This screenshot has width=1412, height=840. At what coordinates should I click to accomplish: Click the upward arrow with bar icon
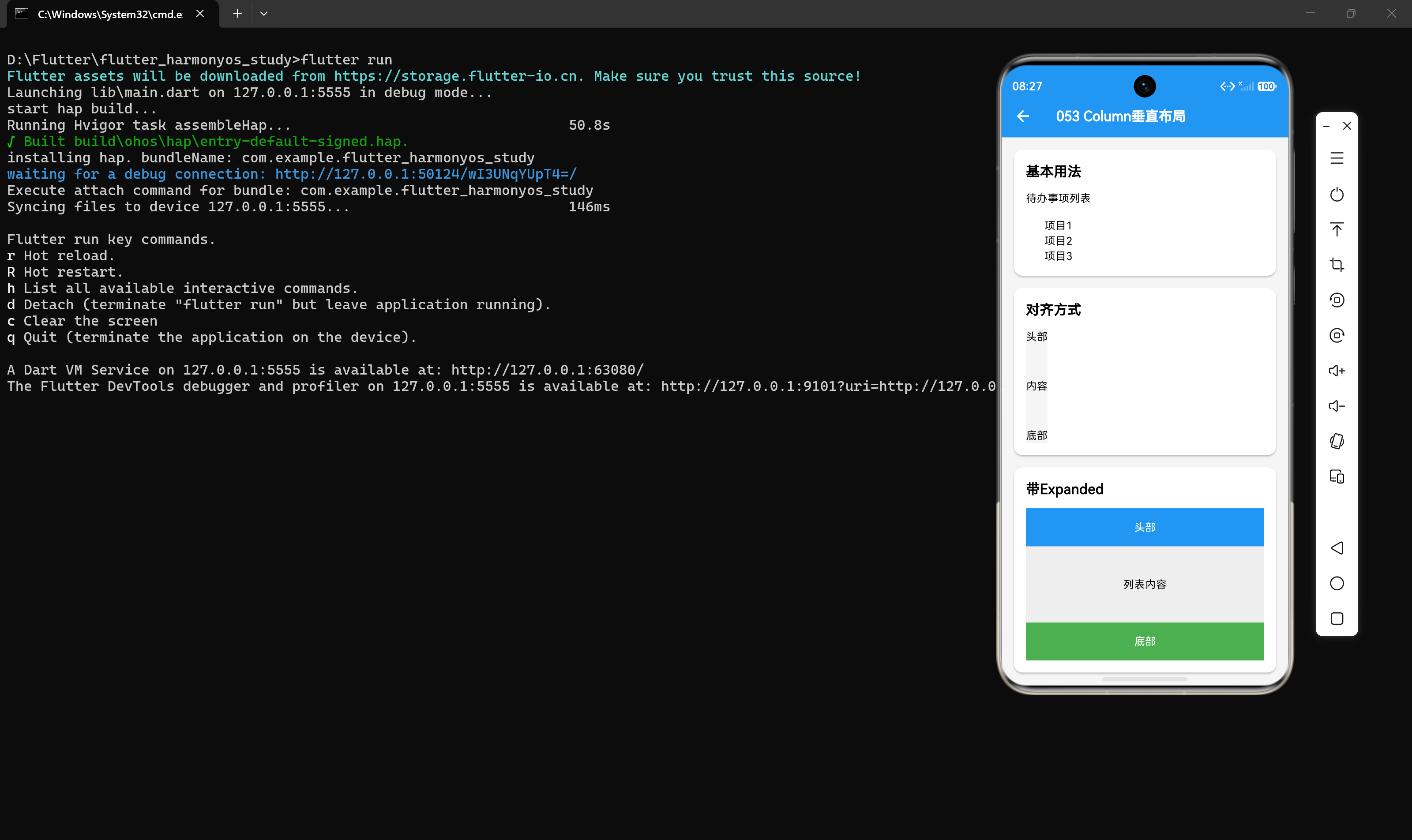[1337, 229]
